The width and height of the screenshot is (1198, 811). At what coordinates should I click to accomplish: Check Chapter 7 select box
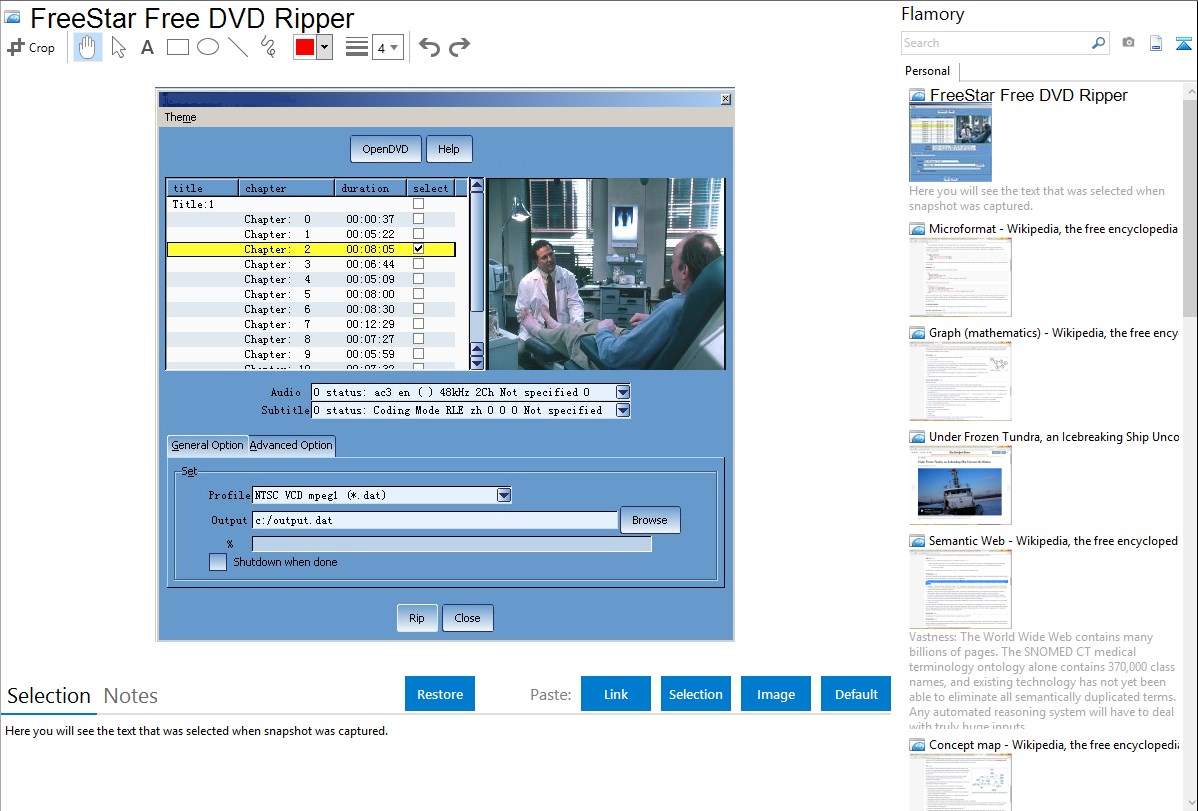418,324
